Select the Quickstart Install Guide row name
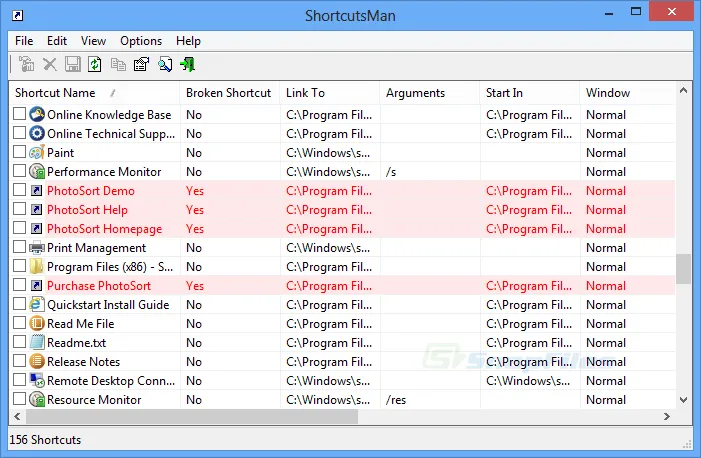The image size is (701, 458). tap(108, 305)
